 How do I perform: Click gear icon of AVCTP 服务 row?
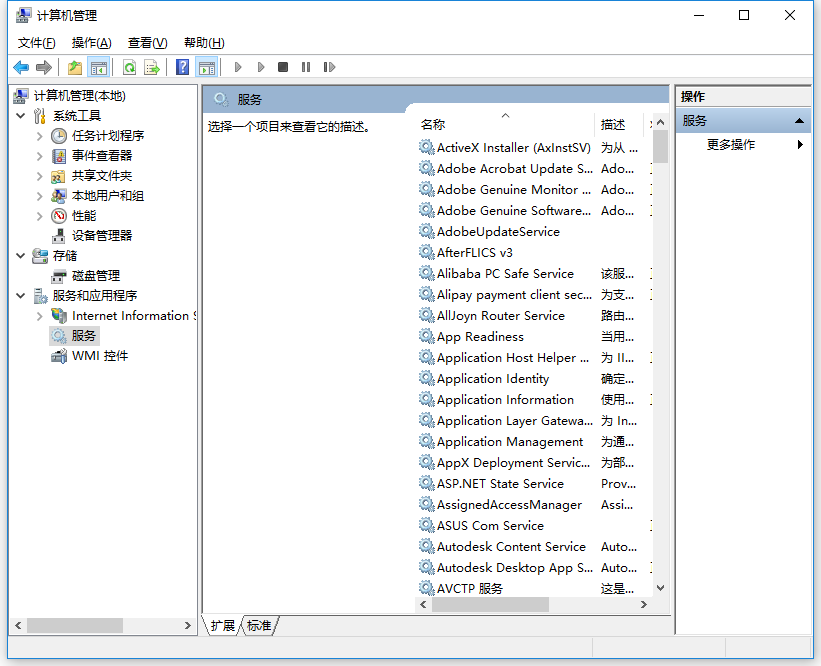tap(427, 588)
